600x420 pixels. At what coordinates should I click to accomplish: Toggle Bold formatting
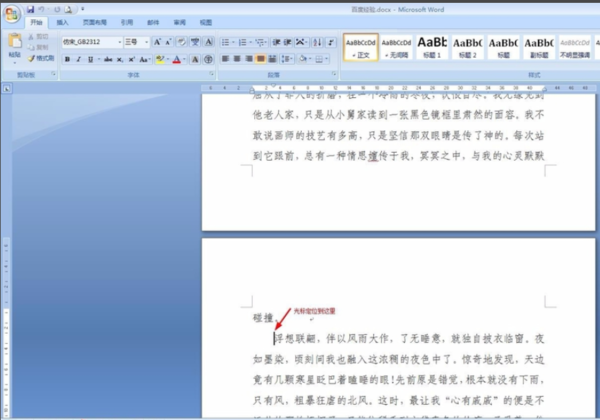point(67,59)
